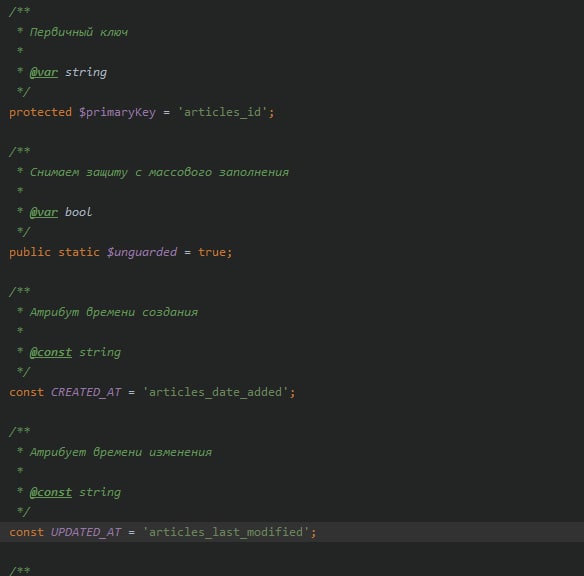Viewport: 584px width, 576px height.
Task: Click the comment 'Атрибует времени изменения'
Action: tap(121, 452)
